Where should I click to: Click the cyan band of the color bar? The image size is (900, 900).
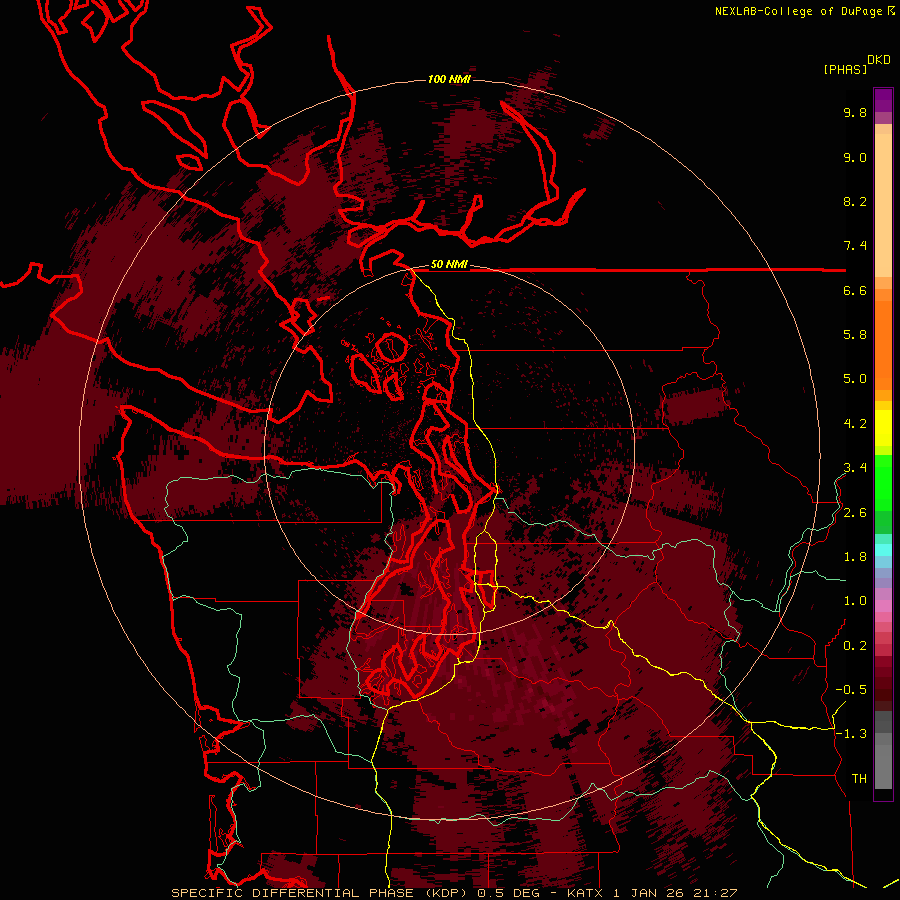coord(883,550)
